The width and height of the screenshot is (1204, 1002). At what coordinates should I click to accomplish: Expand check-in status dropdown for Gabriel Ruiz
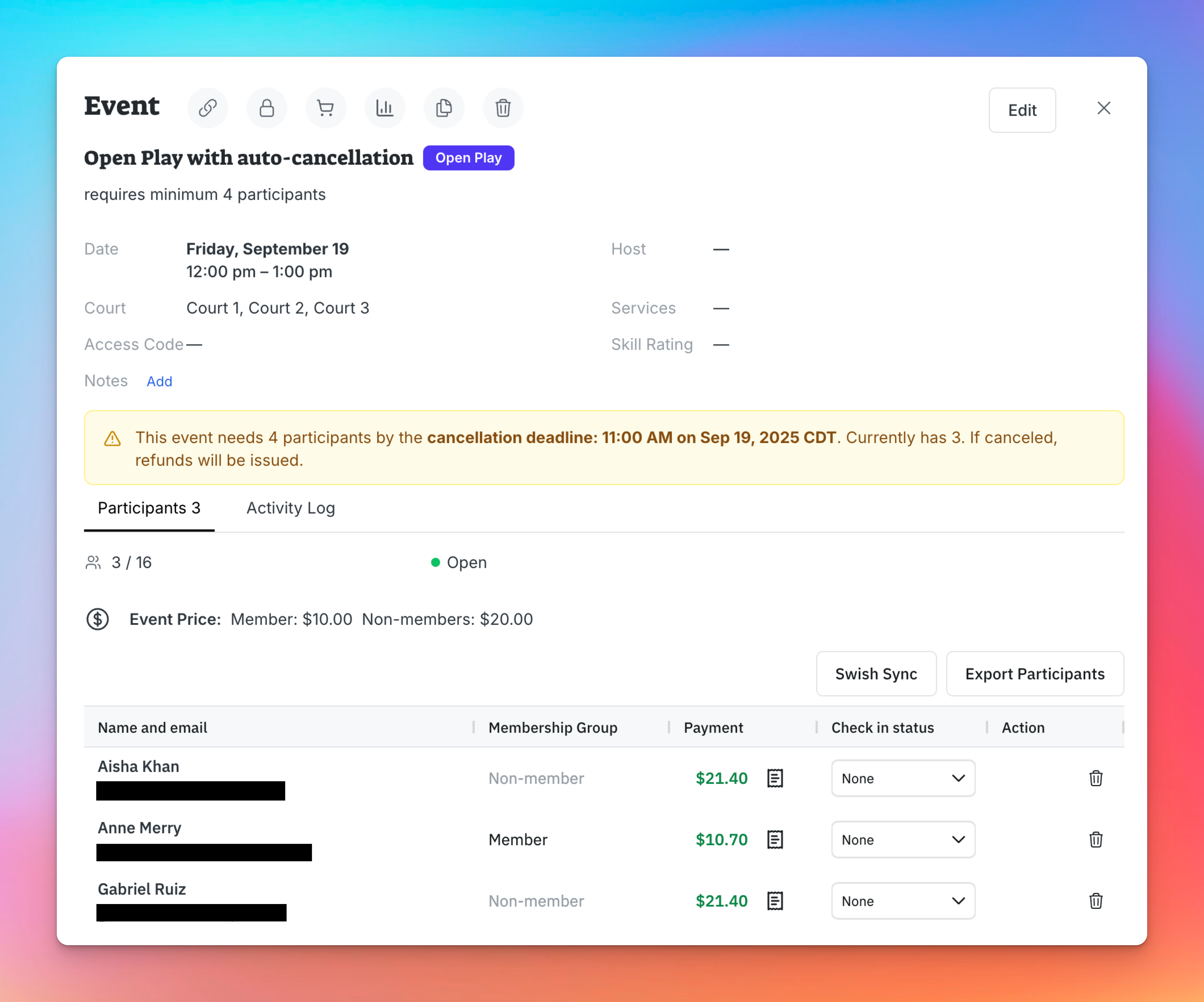(903, 901)
